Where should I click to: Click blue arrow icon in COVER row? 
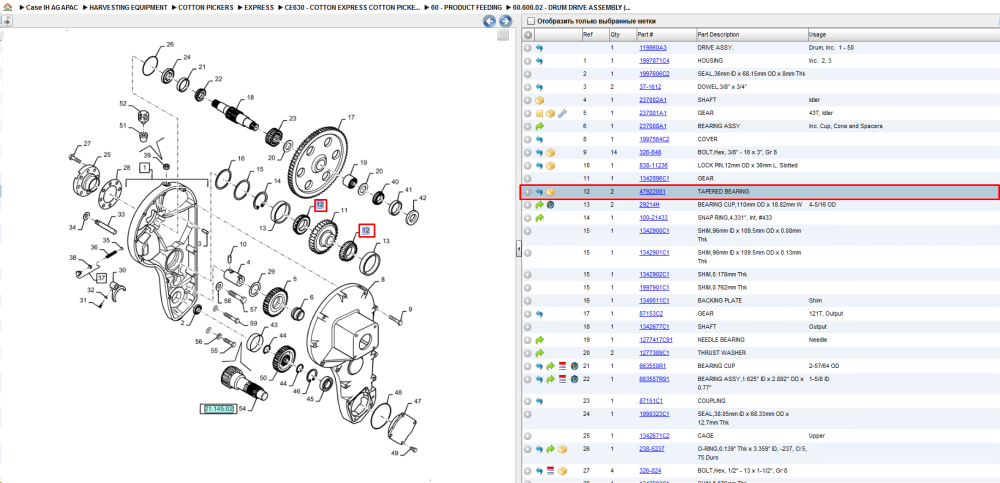pyautogui.click(x=539, y=139)
